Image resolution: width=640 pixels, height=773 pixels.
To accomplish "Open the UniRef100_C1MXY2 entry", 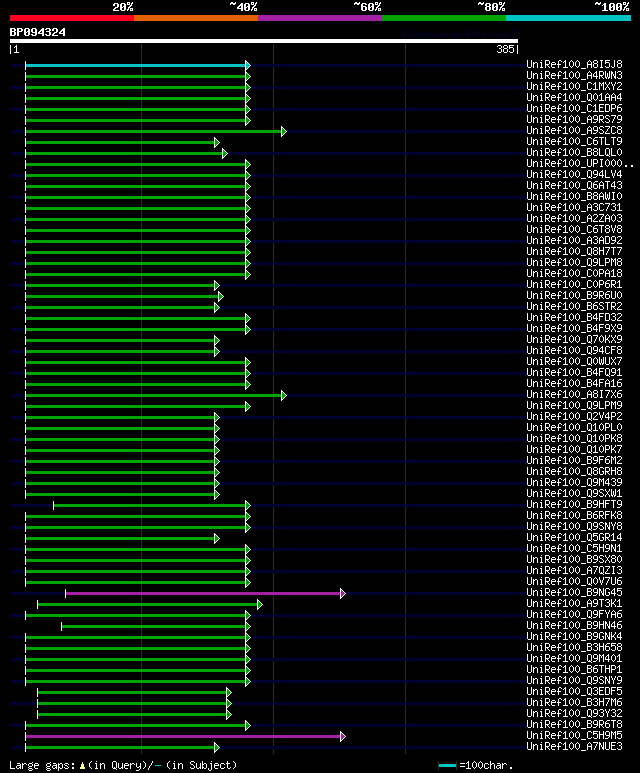I will 574,86.
